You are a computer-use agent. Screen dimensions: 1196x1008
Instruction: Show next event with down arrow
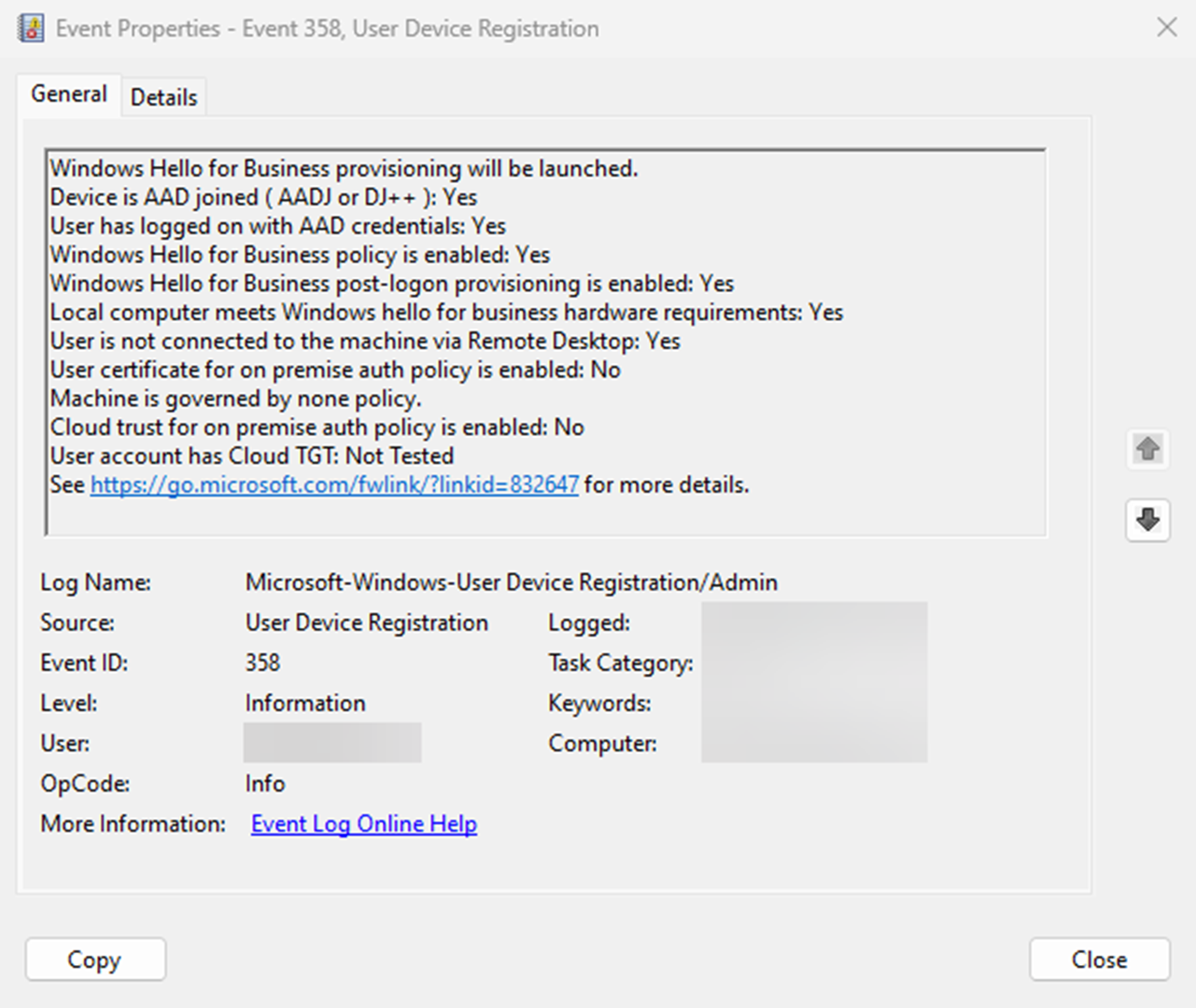[1147, 519]
